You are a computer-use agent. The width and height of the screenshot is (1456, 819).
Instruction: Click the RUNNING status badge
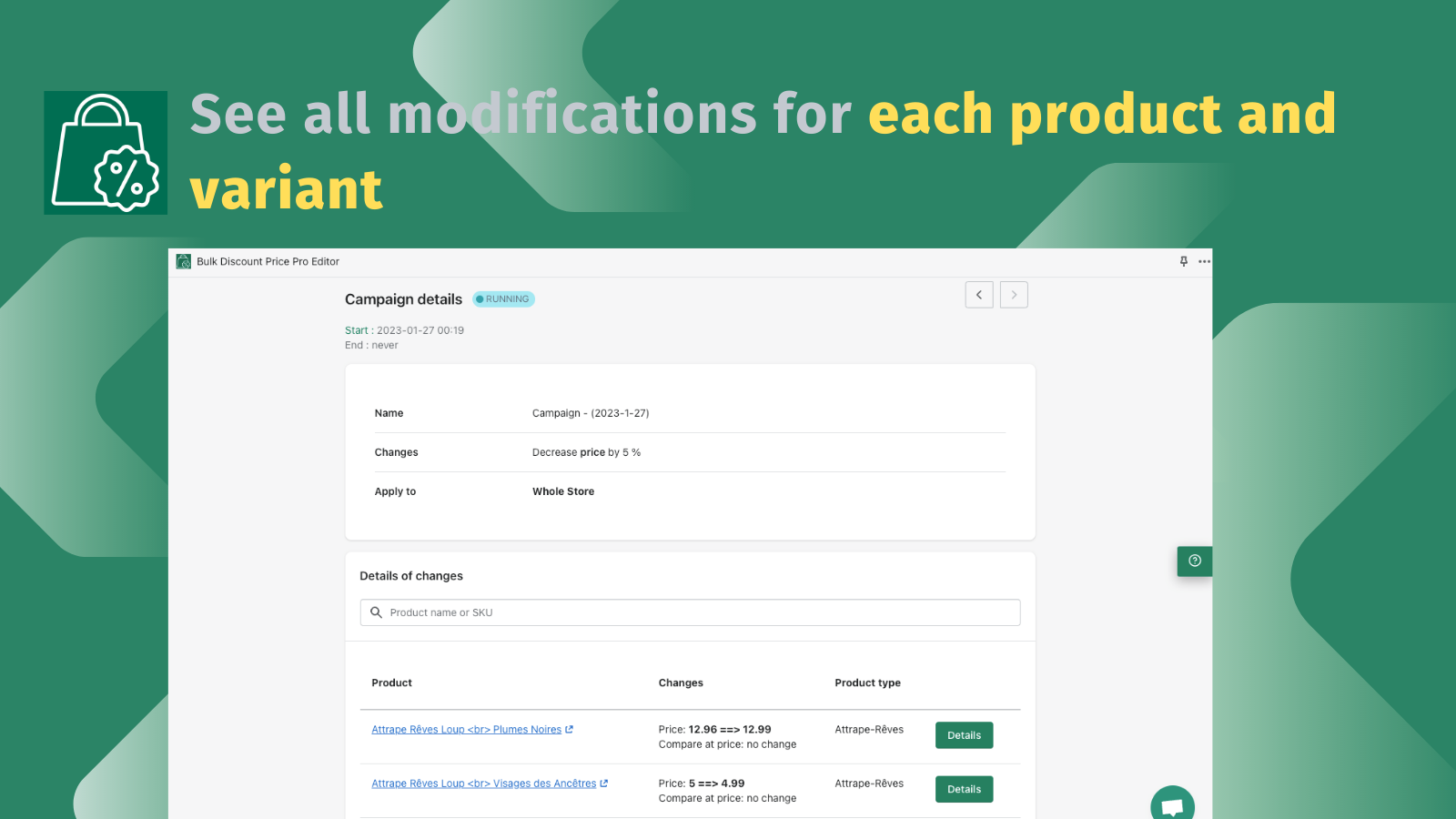(x=503, y=299)
